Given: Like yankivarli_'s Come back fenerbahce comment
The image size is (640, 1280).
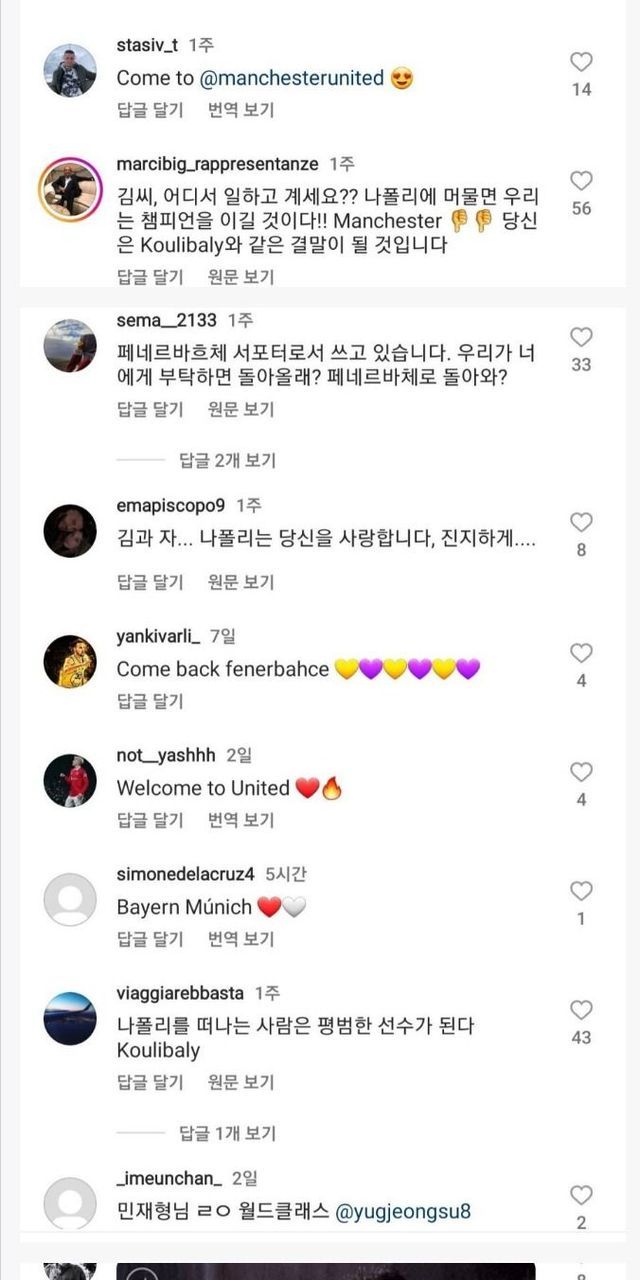Looking at the screenshot, I should pos(581,653).
